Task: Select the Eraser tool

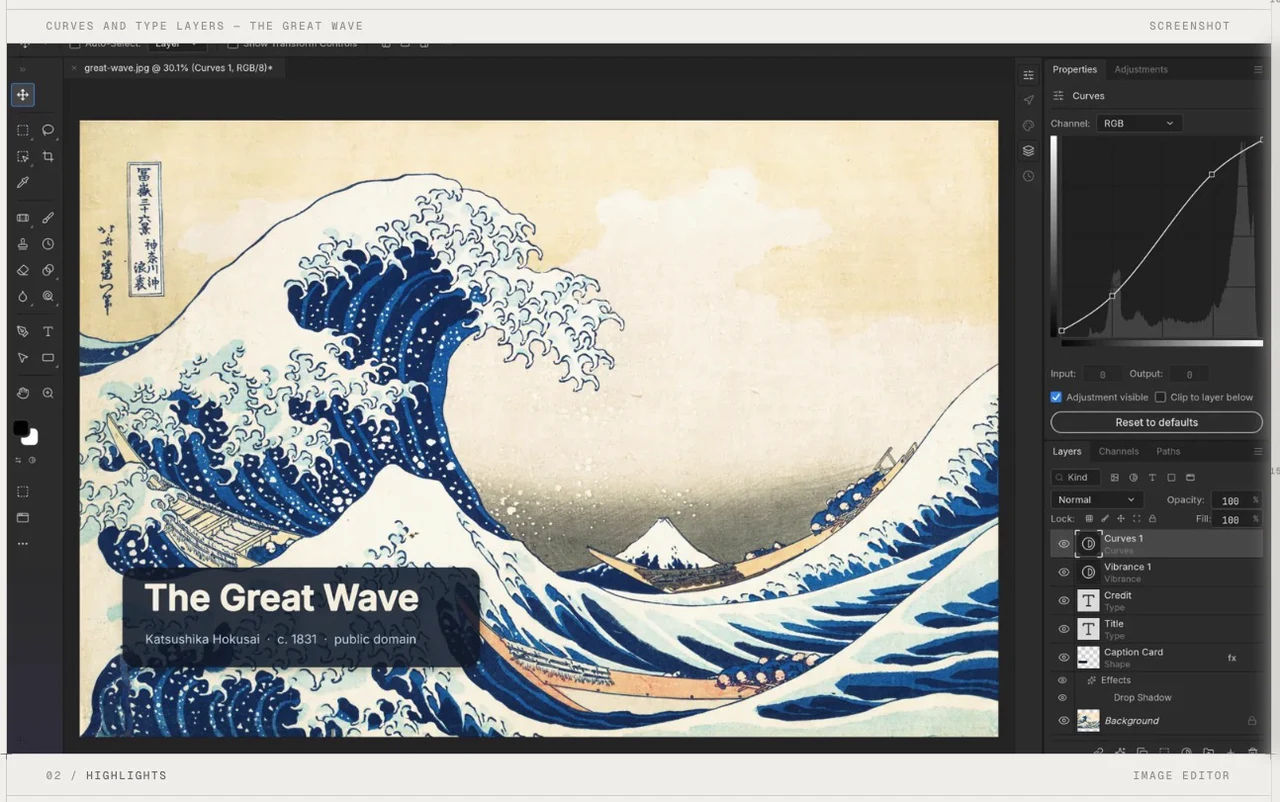Action: tap(22, 270)
